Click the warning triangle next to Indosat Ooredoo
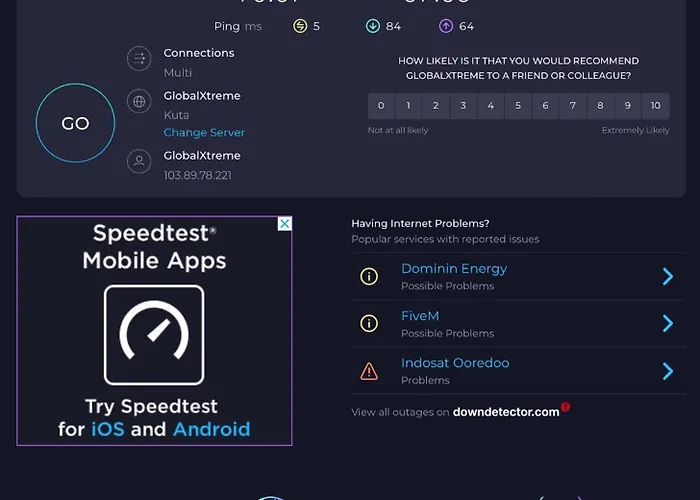The height and width of the screenshot is (500, 700). (369, 371)
